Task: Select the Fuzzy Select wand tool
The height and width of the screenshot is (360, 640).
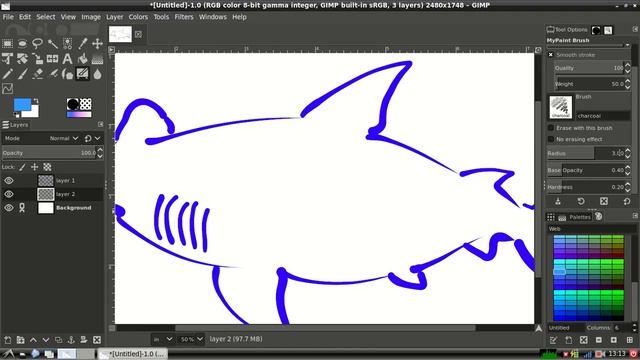Action: (53, 43)
